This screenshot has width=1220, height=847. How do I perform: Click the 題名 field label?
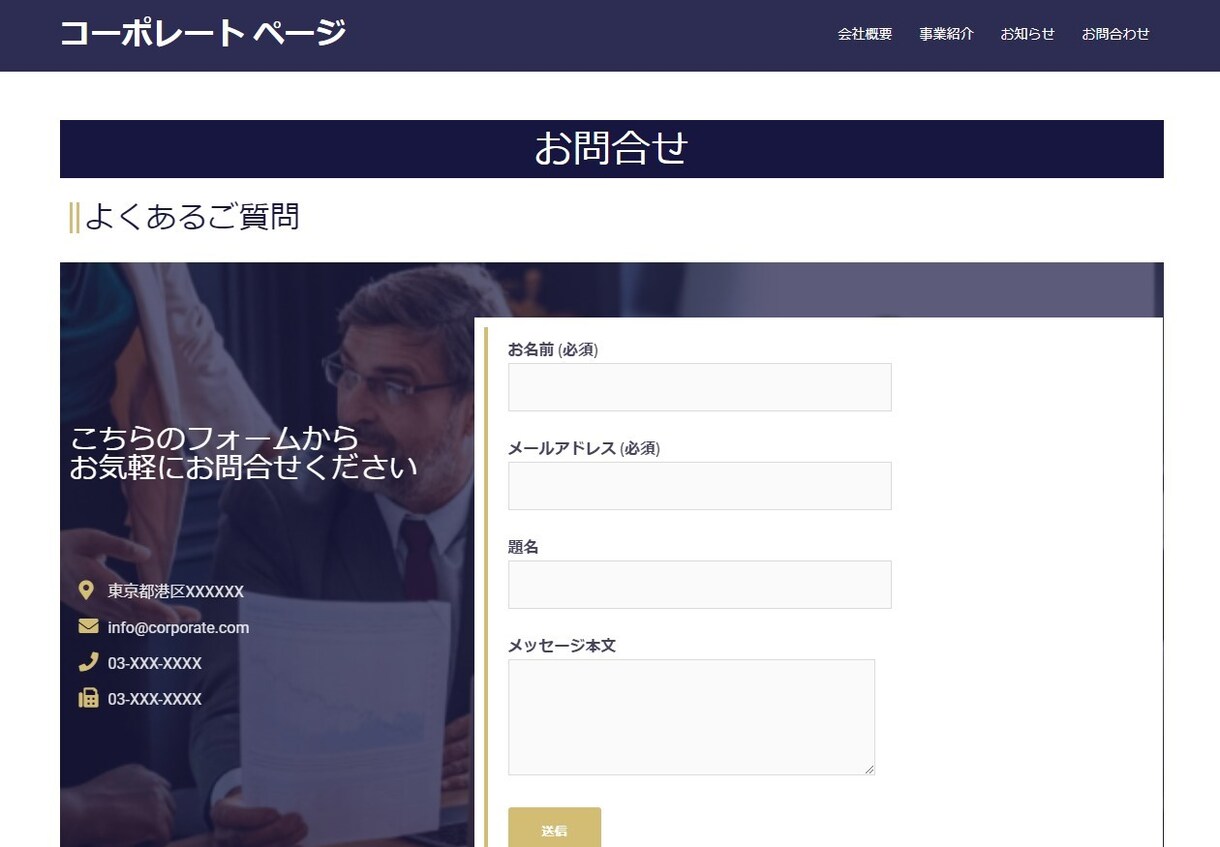tap(523, 547)
